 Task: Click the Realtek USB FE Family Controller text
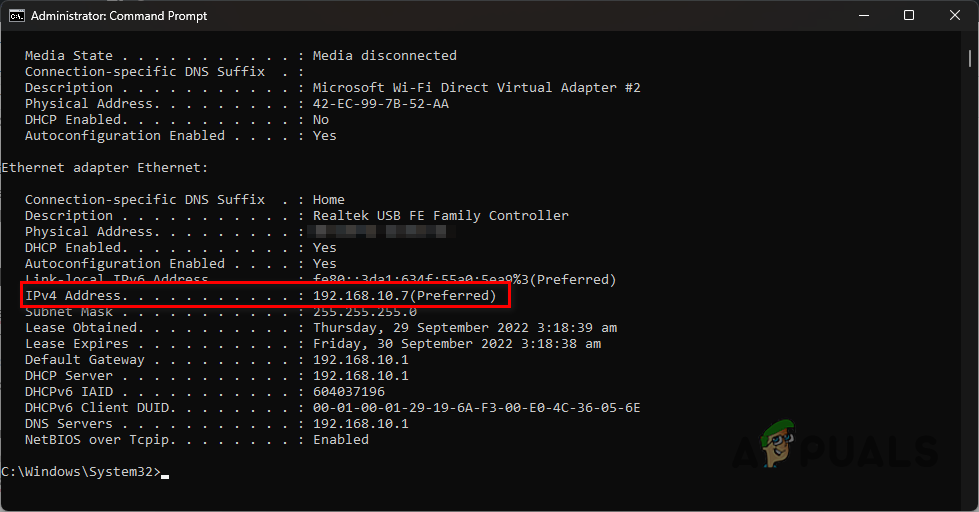point(440,216)
